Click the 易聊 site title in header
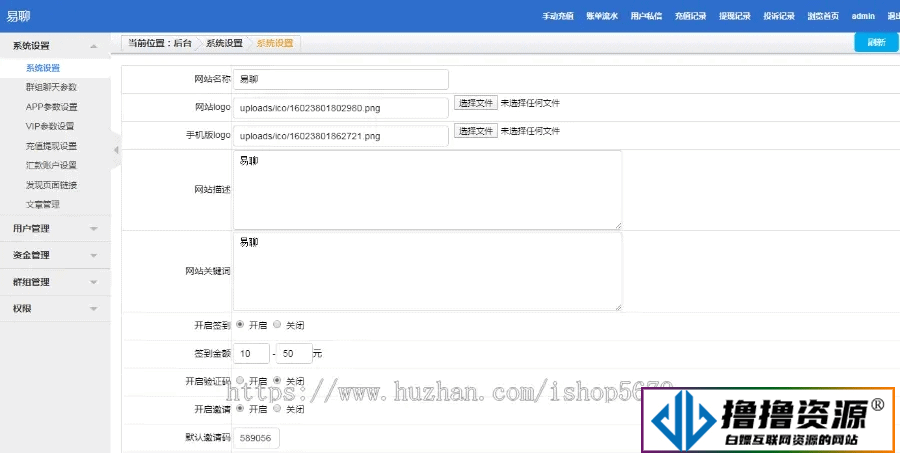 tap(18, 16)
